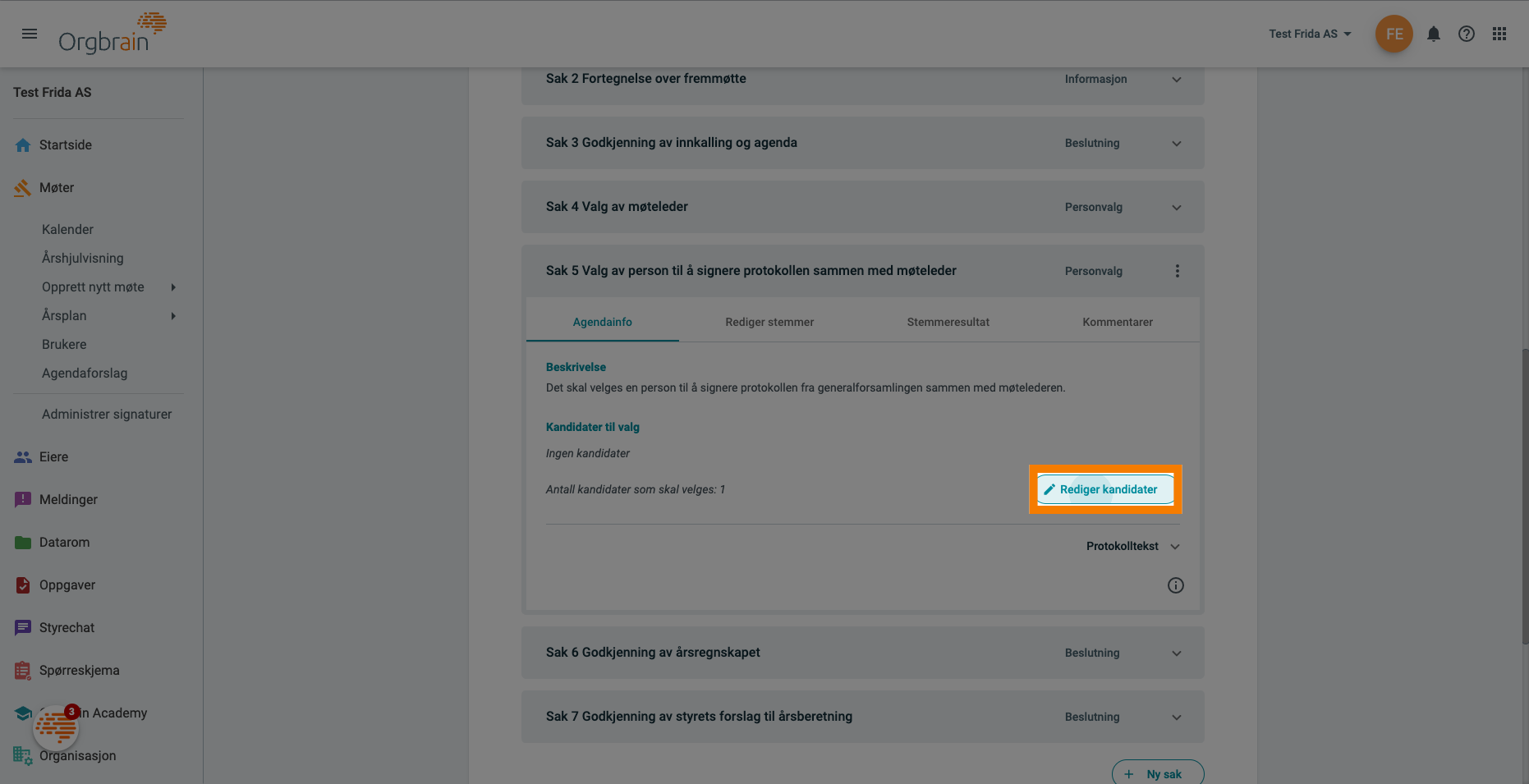
Task: Click the Spørreskjema form icon
Action: (x=23, y=671)
